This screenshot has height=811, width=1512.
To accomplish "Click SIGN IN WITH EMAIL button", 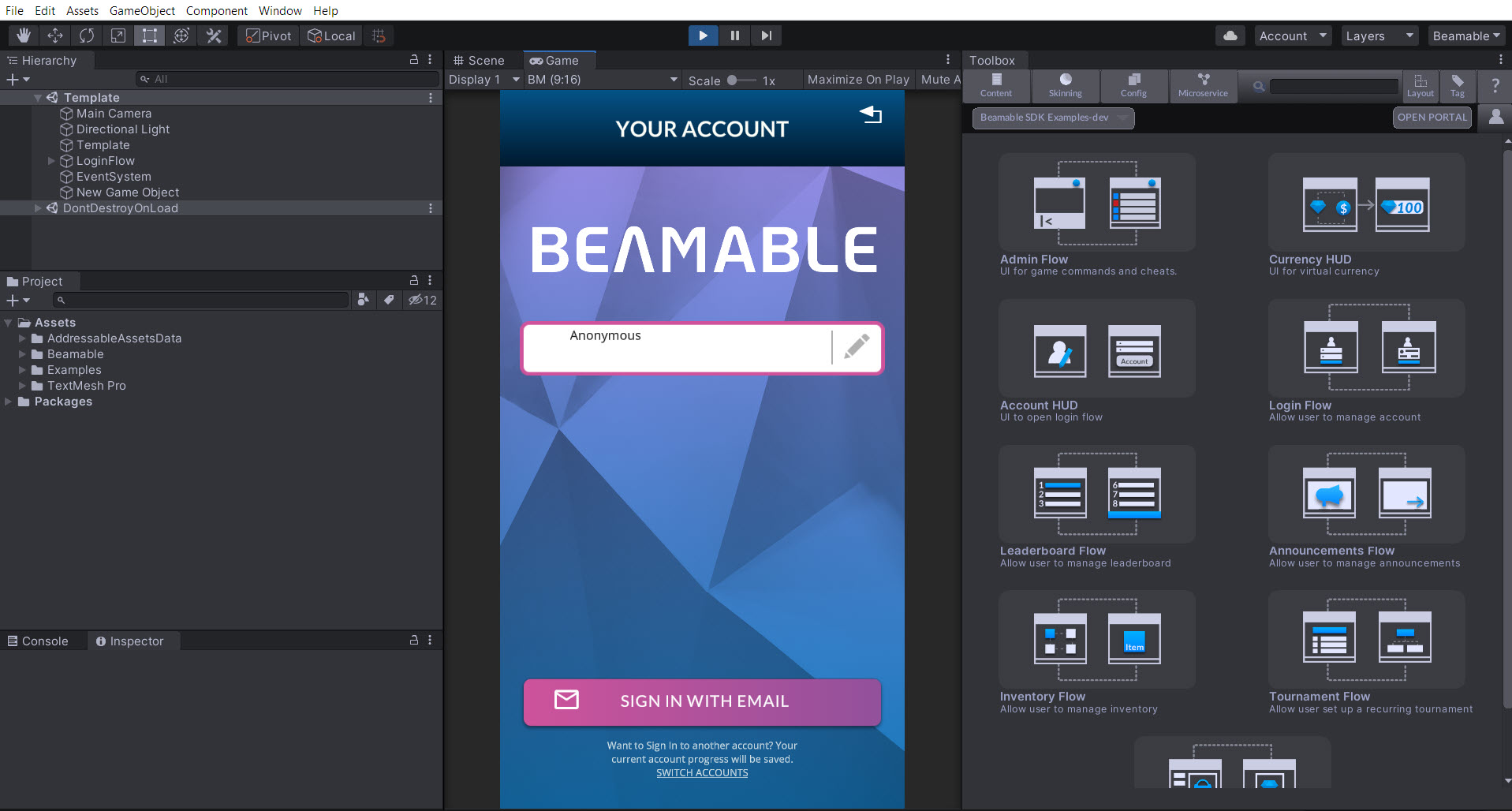I will 702,701.
